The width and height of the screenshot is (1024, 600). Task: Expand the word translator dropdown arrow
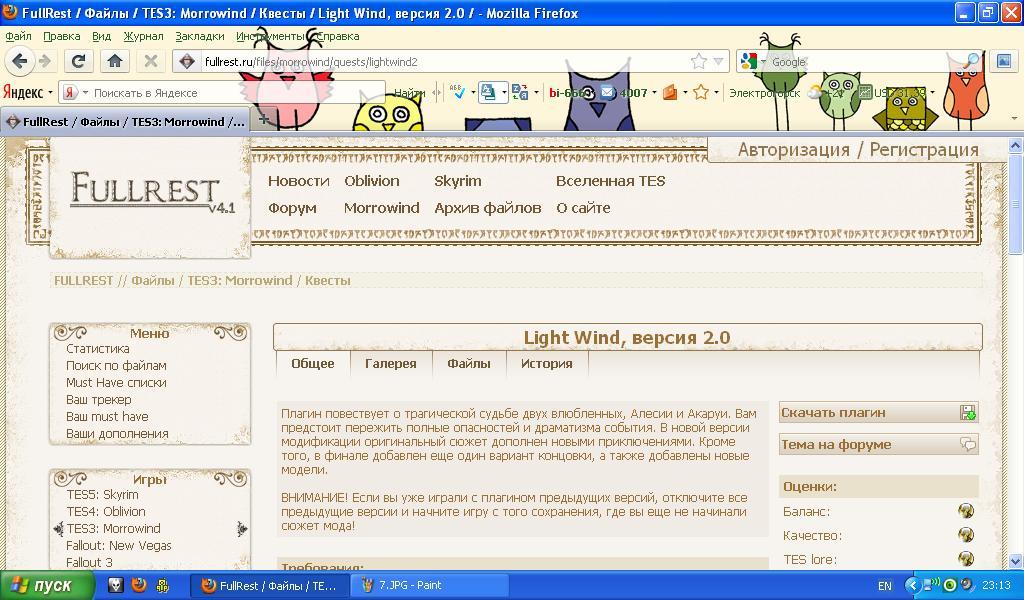pyautogui.click(x=536, y=93)
